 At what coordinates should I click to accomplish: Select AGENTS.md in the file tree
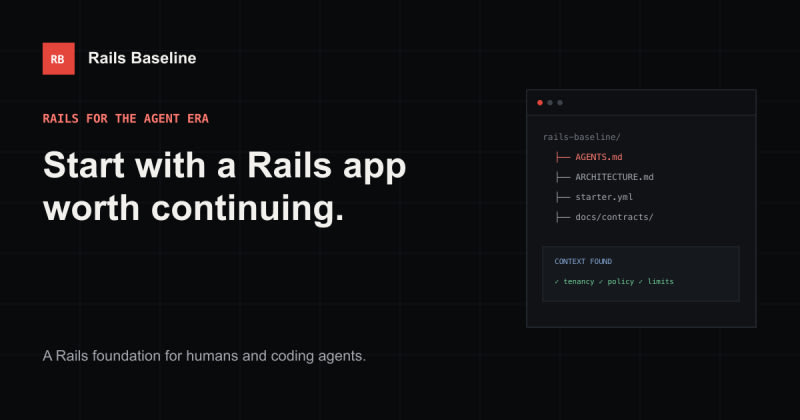coord(599,157)
